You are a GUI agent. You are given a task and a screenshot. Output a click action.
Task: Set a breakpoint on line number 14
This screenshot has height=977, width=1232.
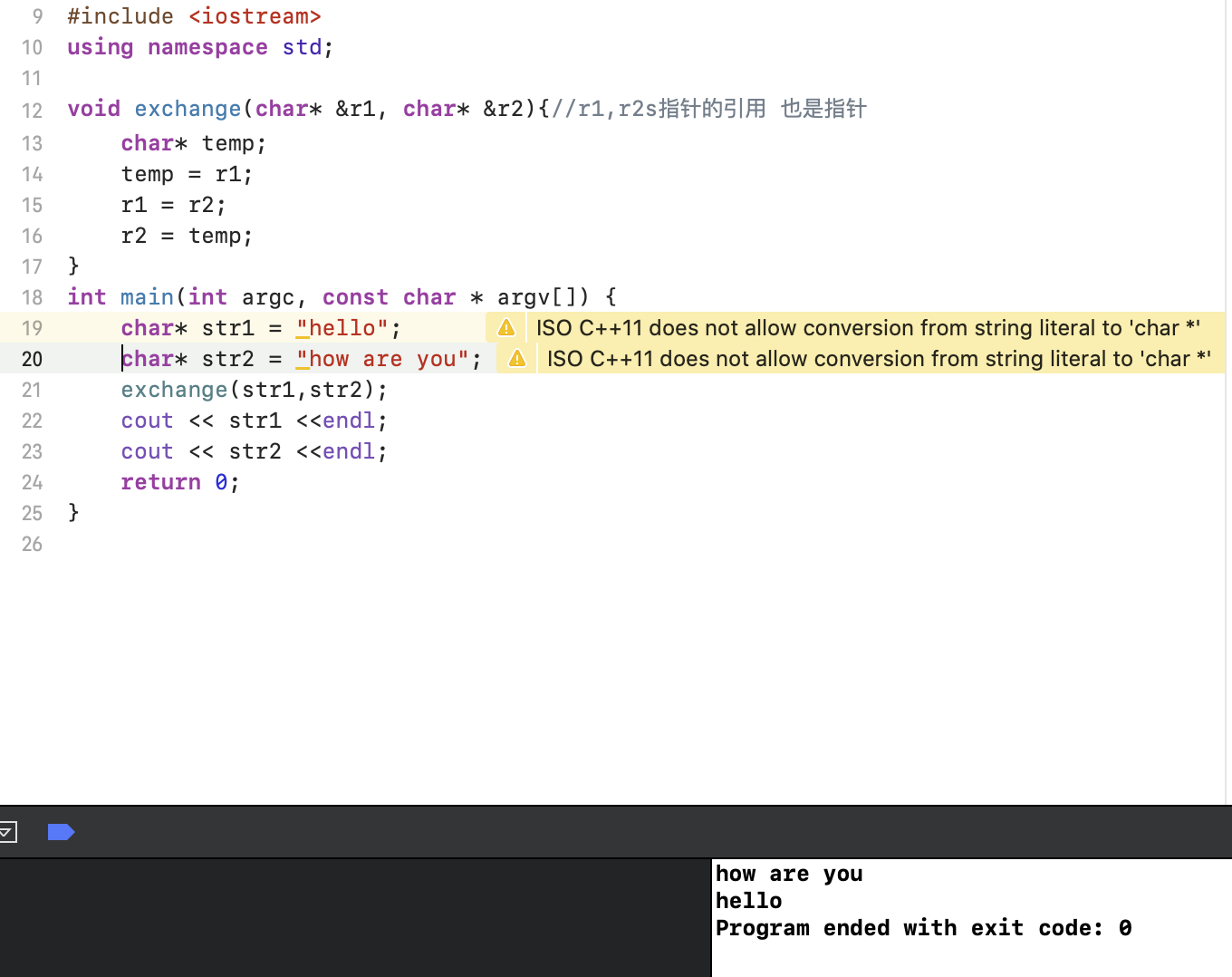pos(32,175)
